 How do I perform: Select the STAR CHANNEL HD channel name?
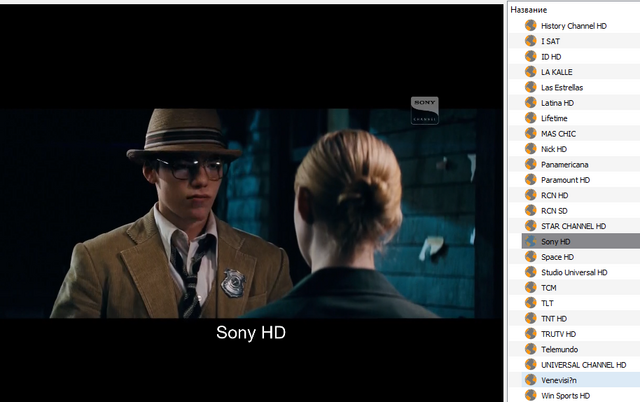tap(573, 226)
